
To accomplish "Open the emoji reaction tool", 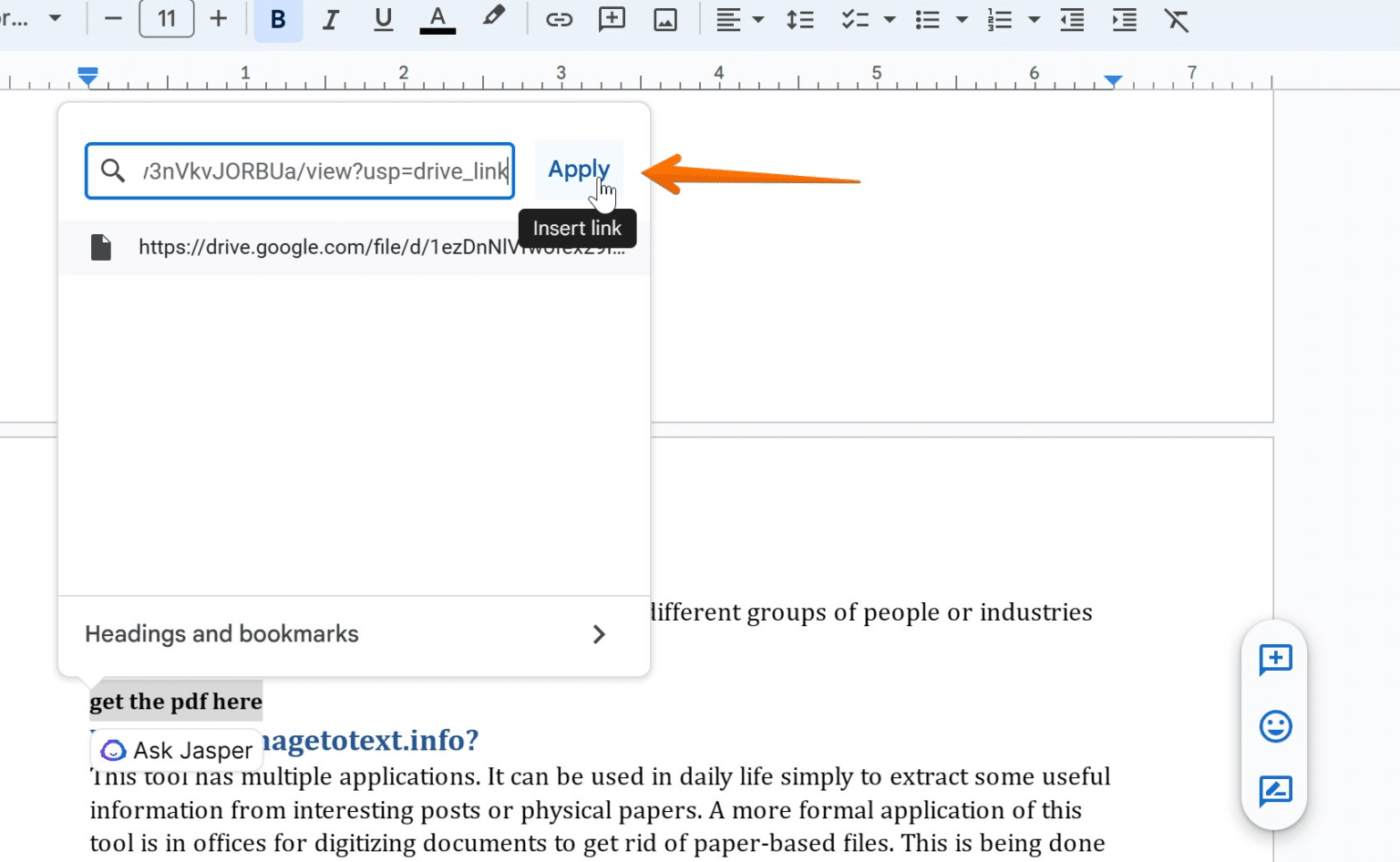I will coord(1273,726).
